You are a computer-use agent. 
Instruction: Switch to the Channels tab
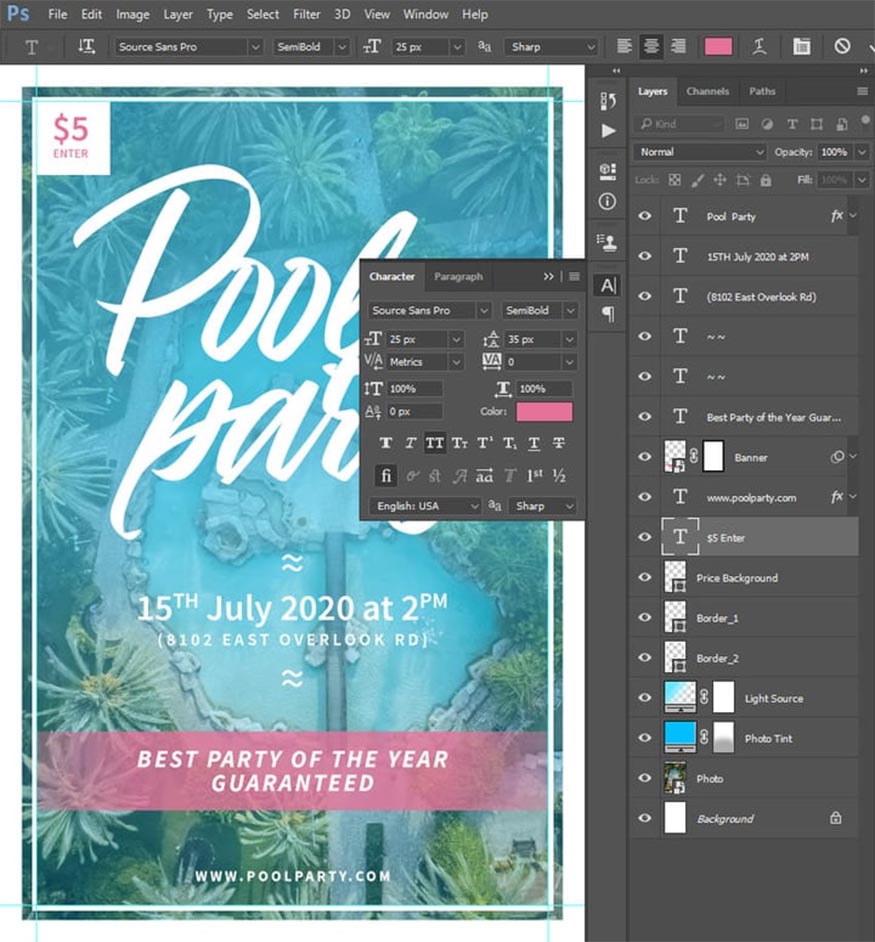point(707,91)
